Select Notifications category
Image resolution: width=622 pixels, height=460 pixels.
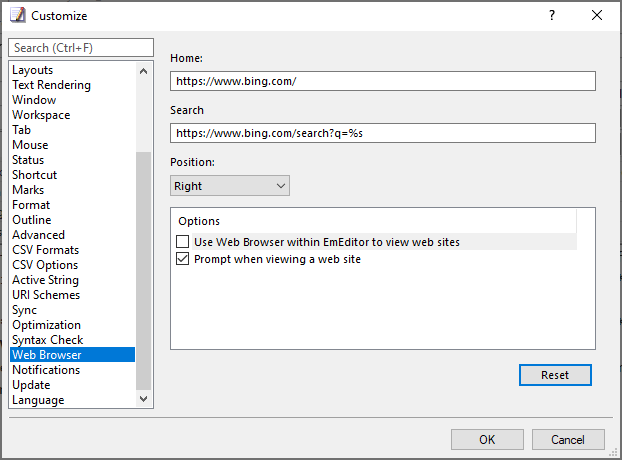pyautogui.click(x=46, y=370)
